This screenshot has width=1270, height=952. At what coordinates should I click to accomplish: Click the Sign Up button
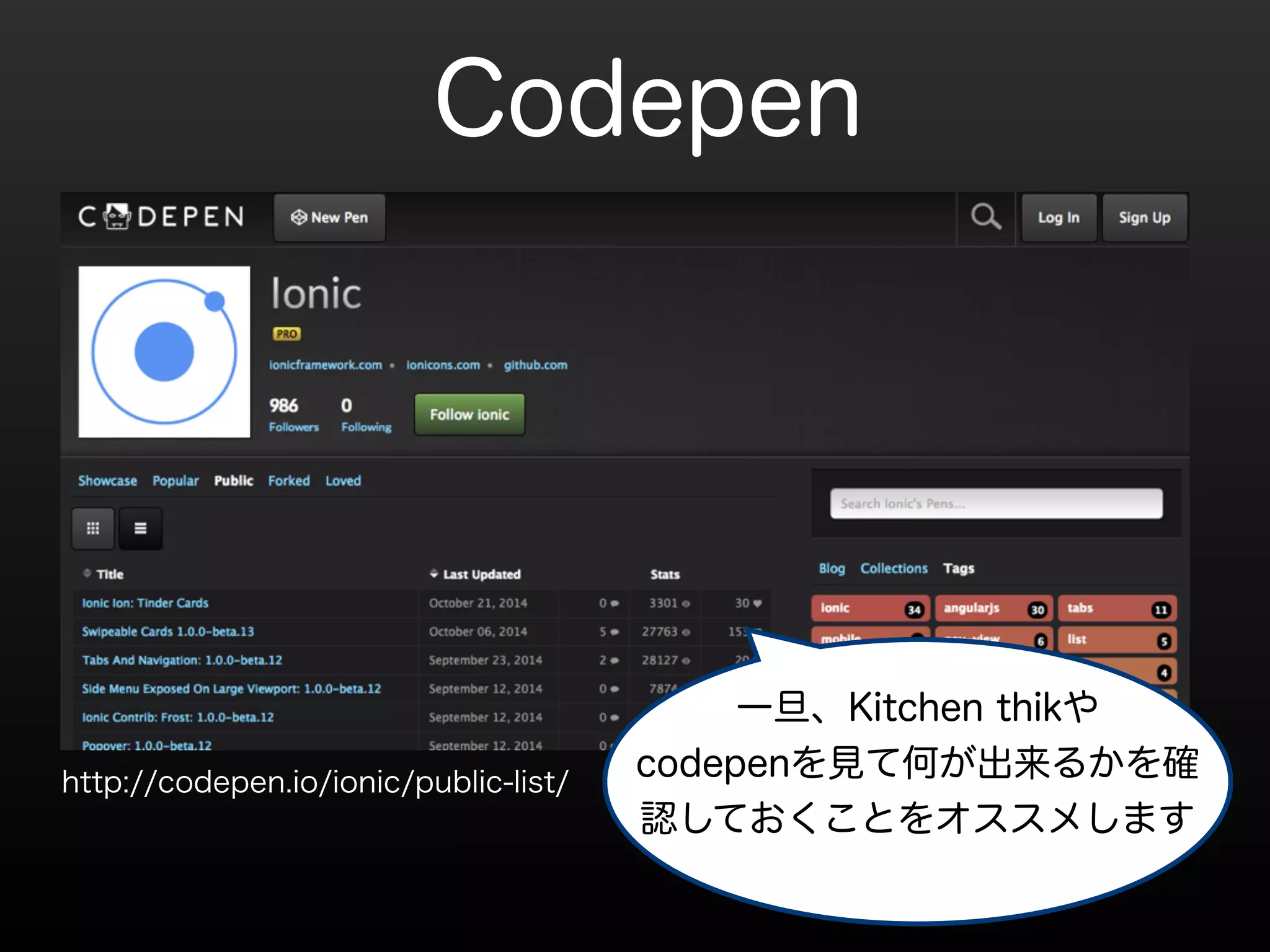[x=1145, y=218]
